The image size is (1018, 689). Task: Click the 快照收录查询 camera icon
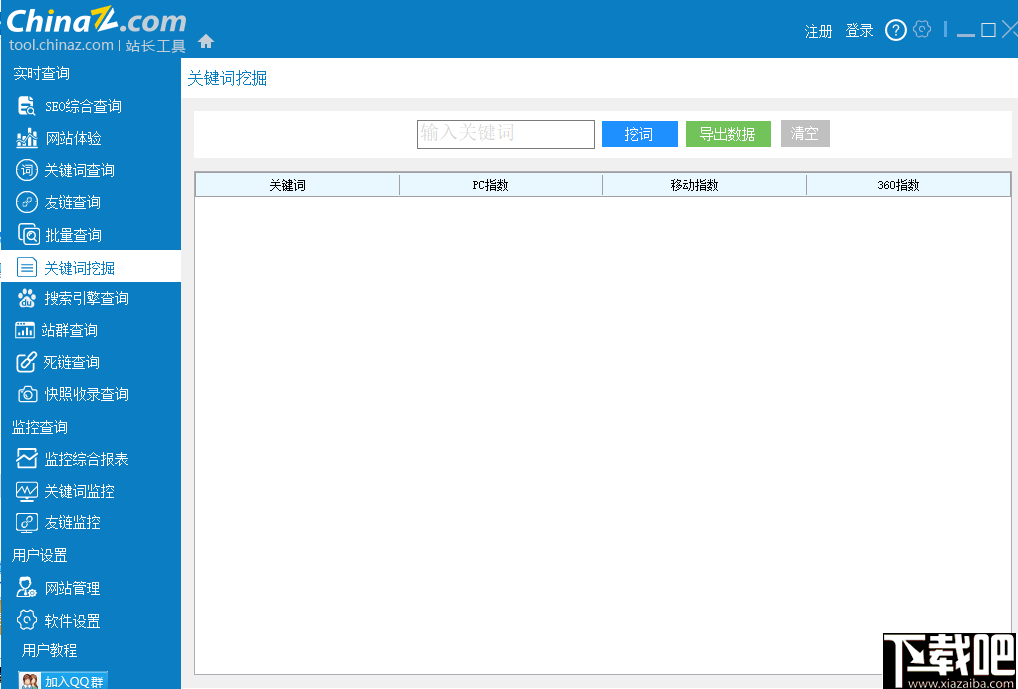(x=27, y=394)
